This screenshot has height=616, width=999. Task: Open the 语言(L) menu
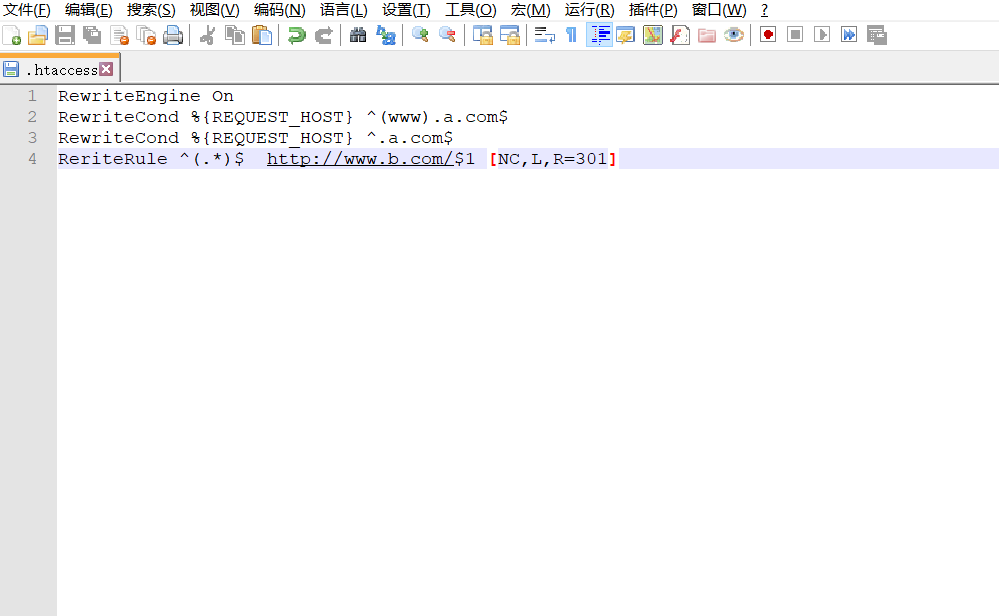tap(343, 10)
